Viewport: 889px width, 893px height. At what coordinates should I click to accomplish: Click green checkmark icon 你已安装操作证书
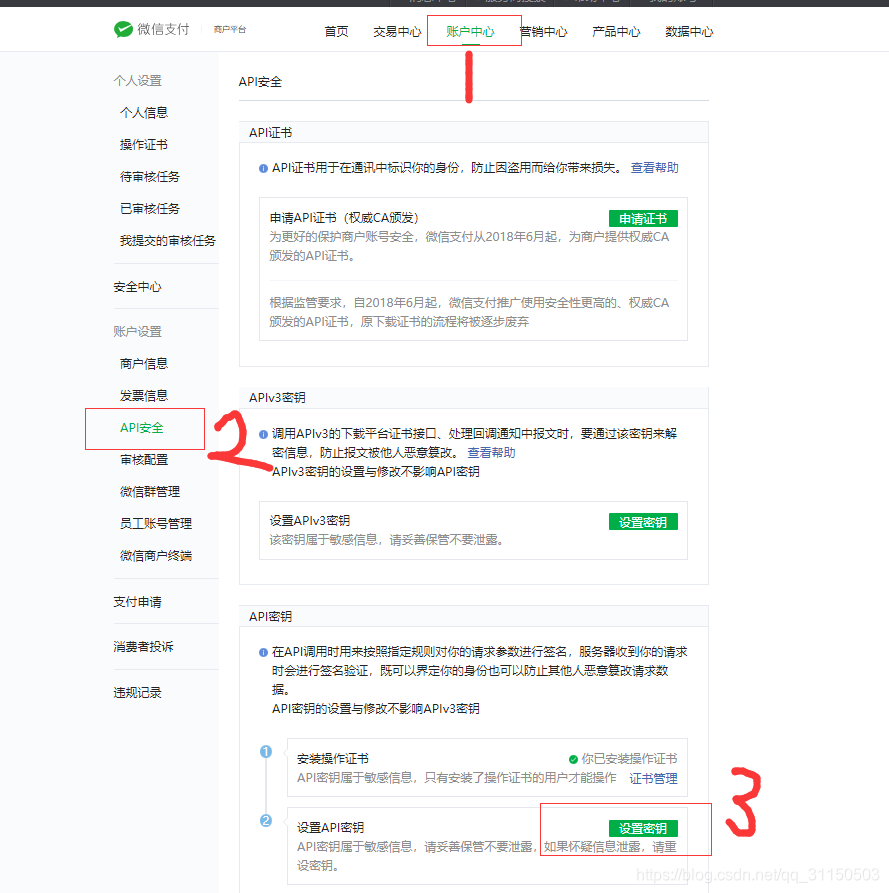tap(573, 759)
